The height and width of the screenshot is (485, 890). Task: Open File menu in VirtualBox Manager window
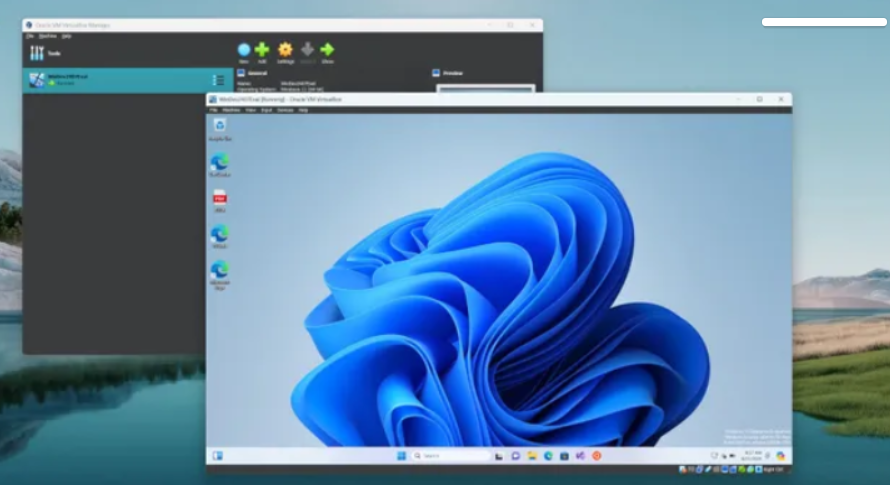(30, 36)
